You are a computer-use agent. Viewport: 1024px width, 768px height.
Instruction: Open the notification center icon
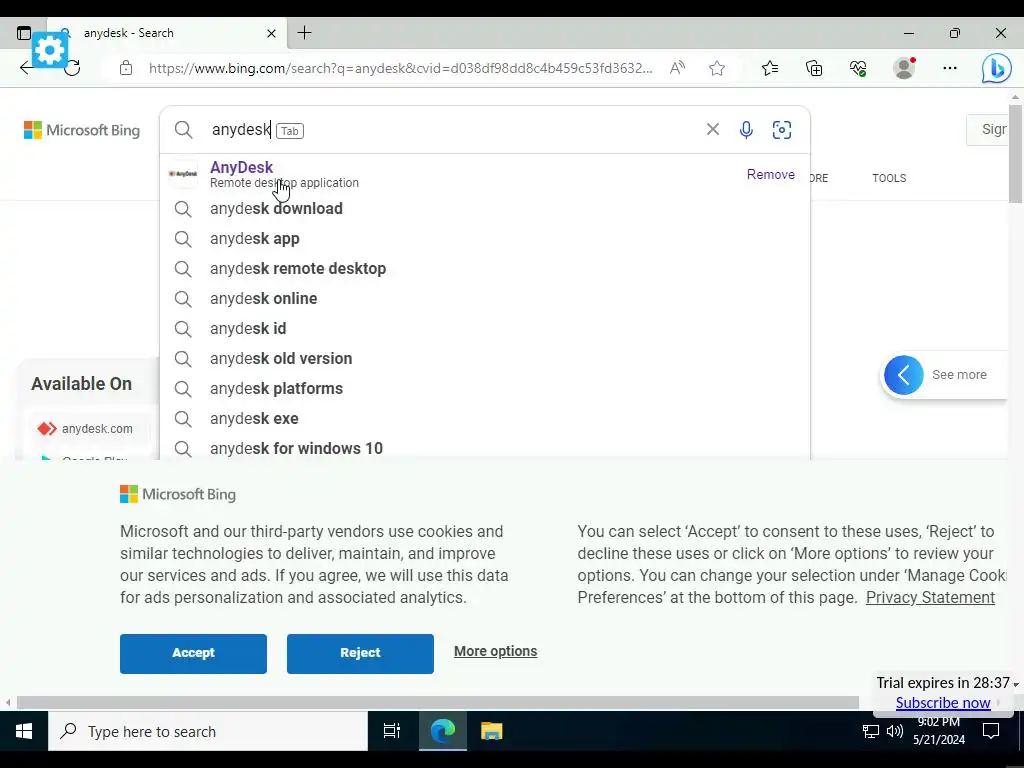click(991, 731)
